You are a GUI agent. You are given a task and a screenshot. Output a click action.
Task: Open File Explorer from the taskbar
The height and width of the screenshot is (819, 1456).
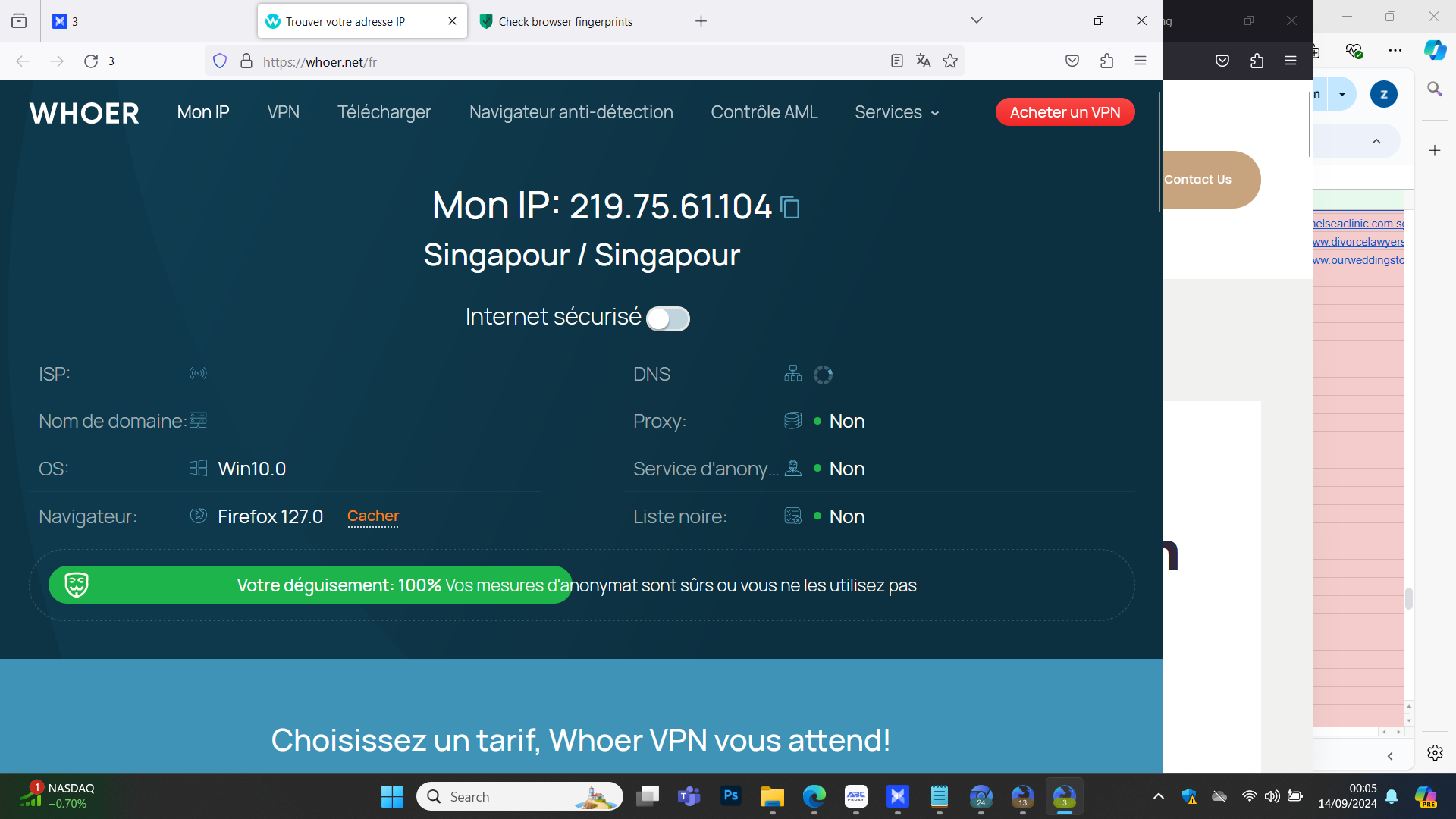point(773,797)
